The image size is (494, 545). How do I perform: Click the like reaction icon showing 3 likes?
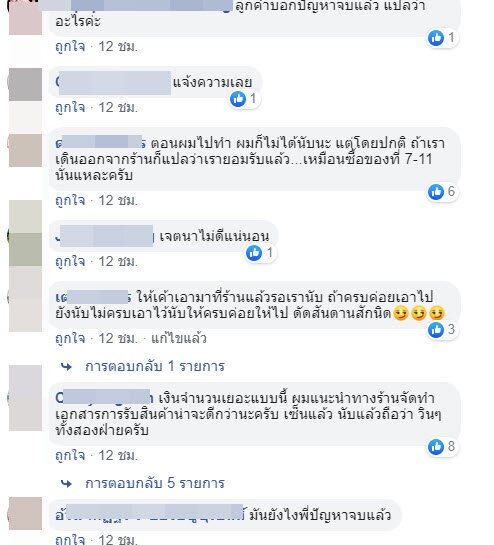pos(436,330)
